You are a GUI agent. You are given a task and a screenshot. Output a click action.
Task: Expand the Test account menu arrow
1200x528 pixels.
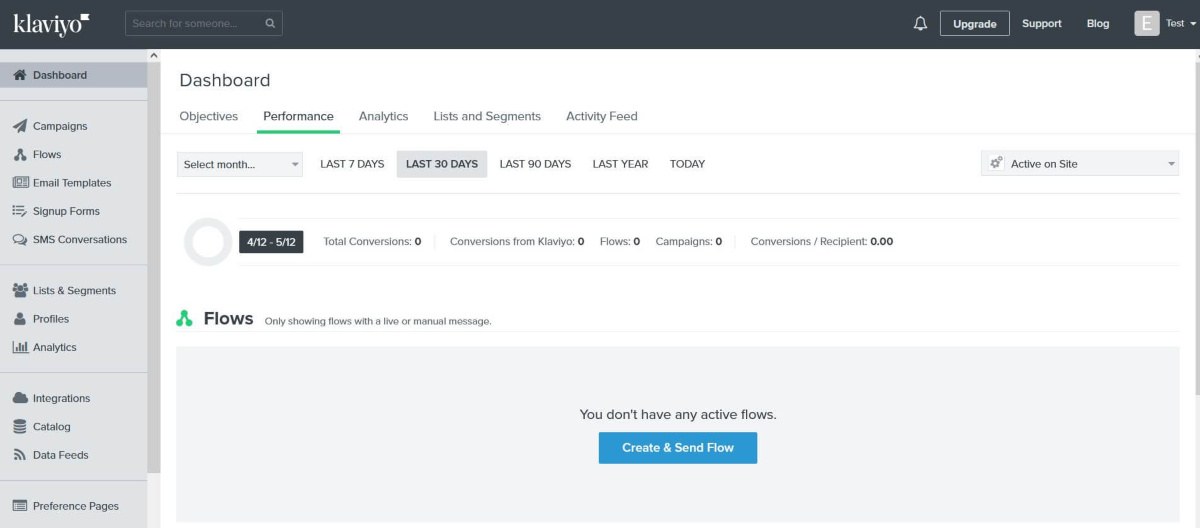(1193, 24)
